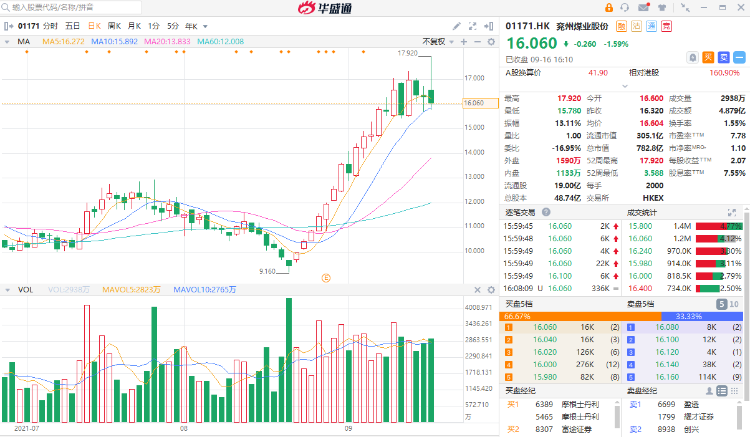
Task: Switch to 五日 five-day chart tab
Action: click(x=72, y=26)
